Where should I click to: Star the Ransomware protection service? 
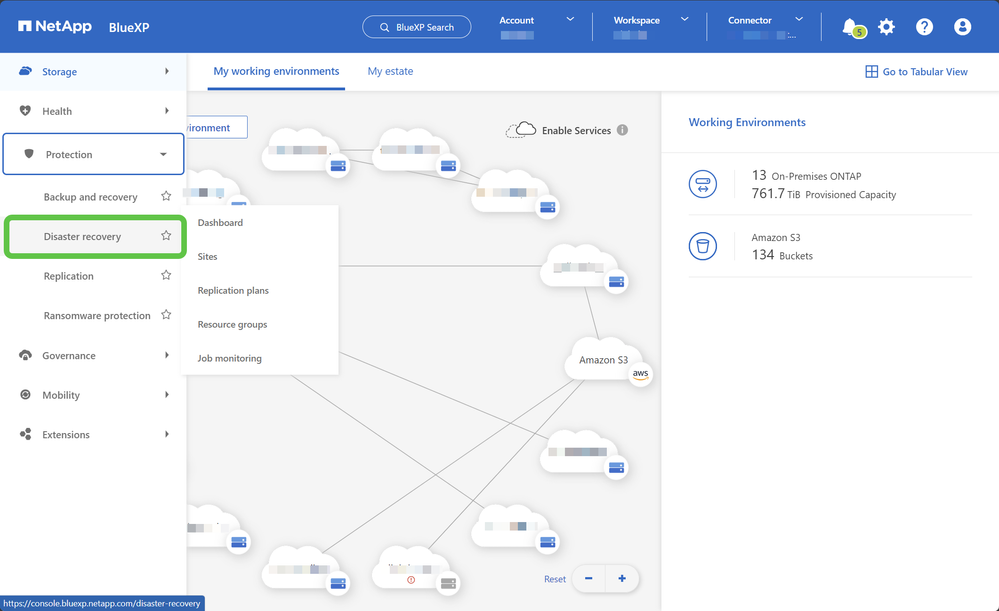pyautogui.click(x=166, y=315)
